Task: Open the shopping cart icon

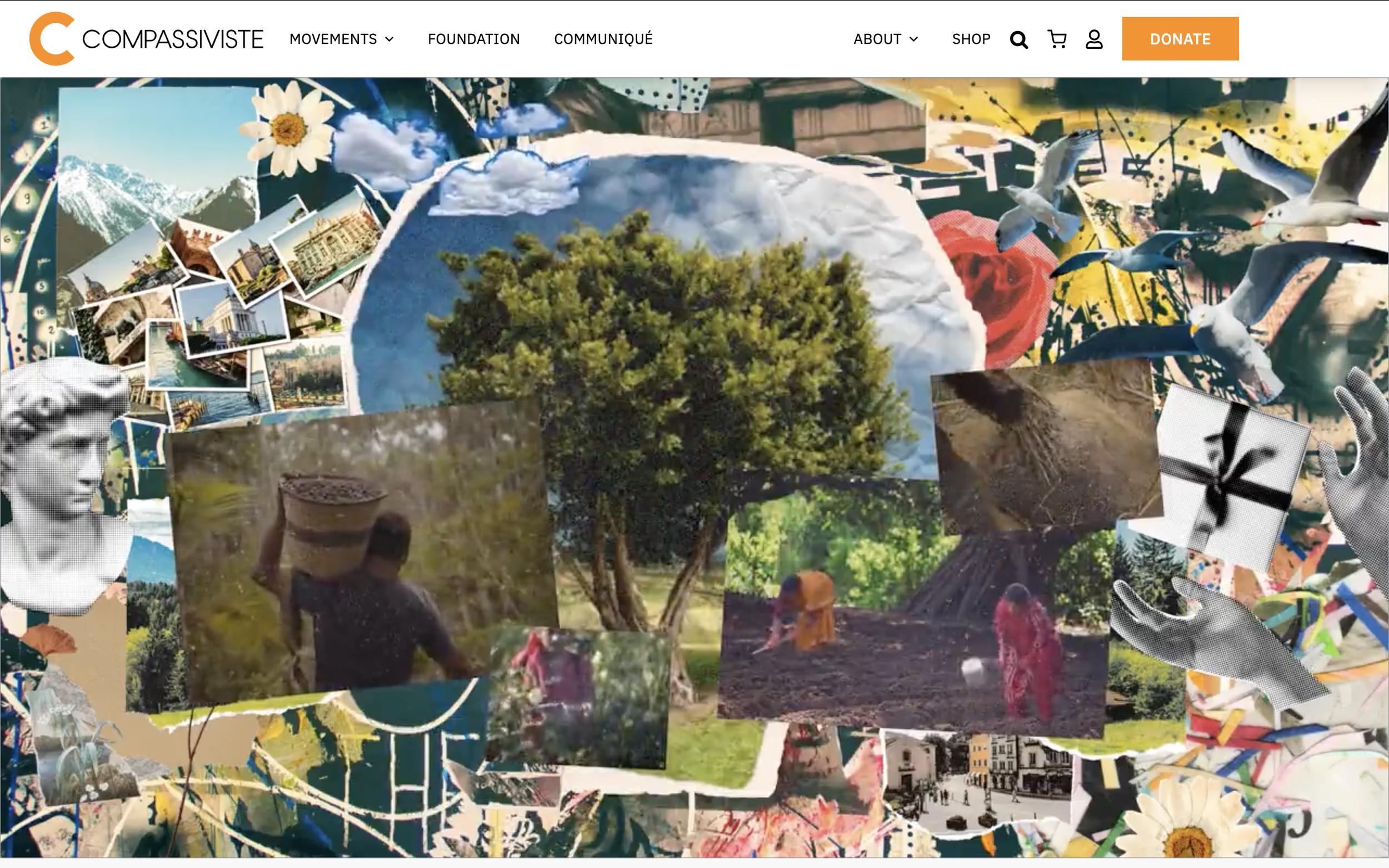Action: click(1057, 39)
